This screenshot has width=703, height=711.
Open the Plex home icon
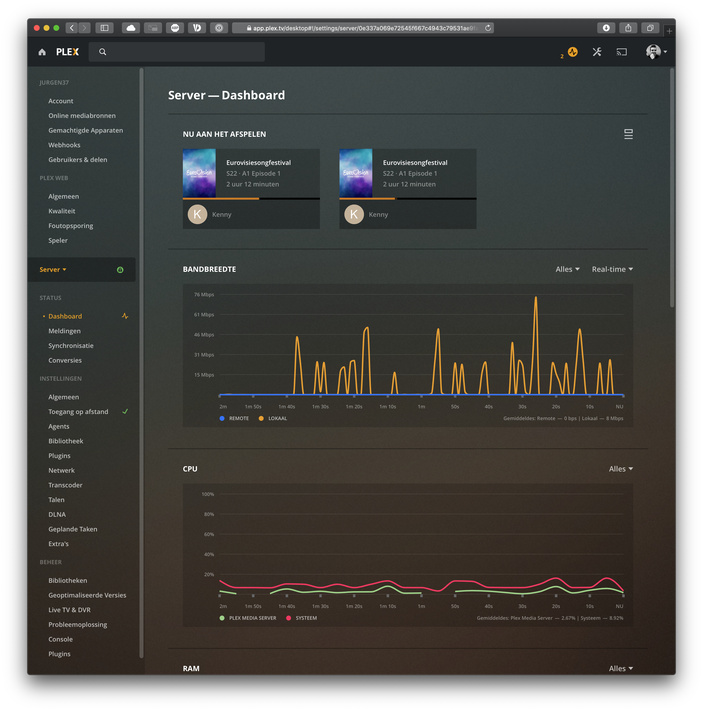[42, 52]
